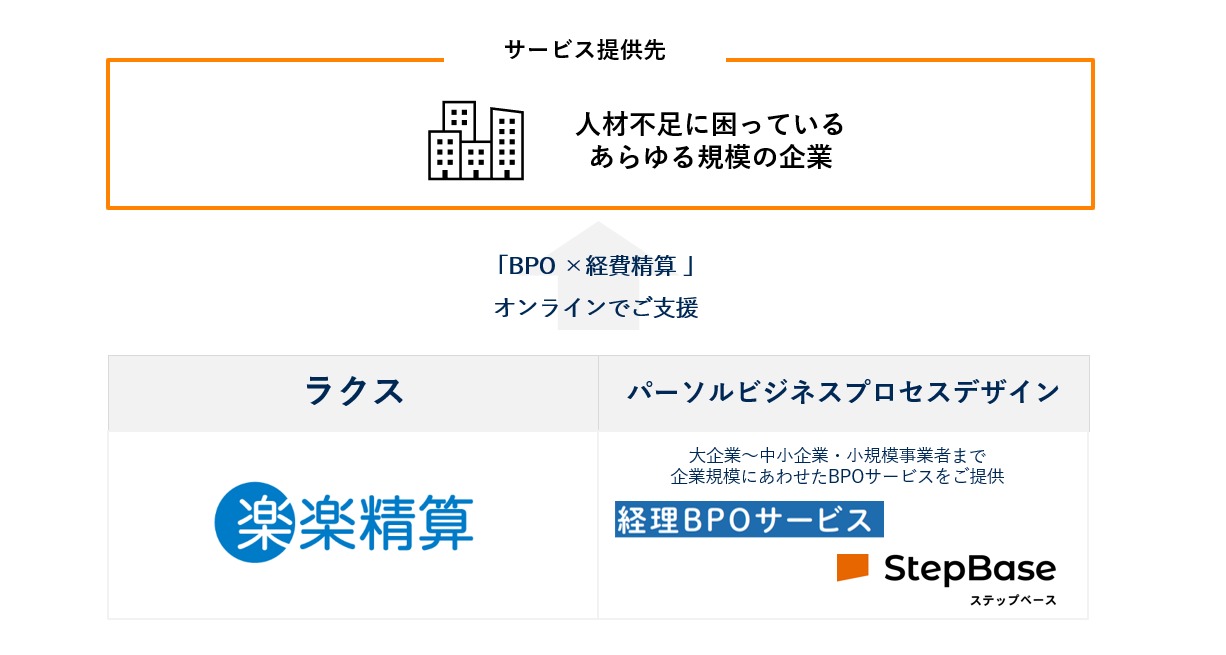1226x655 pixels.
Task: Click the 「BPO ×経費精算」 caption
Action: [x=596, y=266]
